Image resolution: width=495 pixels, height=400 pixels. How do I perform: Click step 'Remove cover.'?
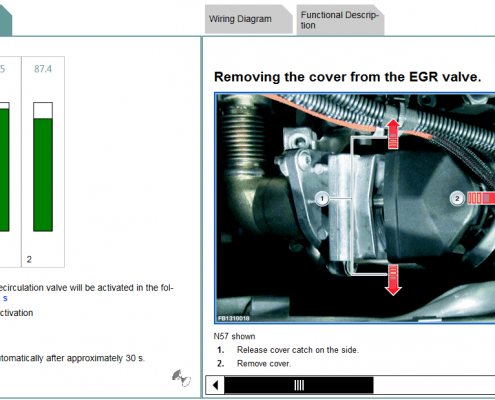tap(264, 364)
